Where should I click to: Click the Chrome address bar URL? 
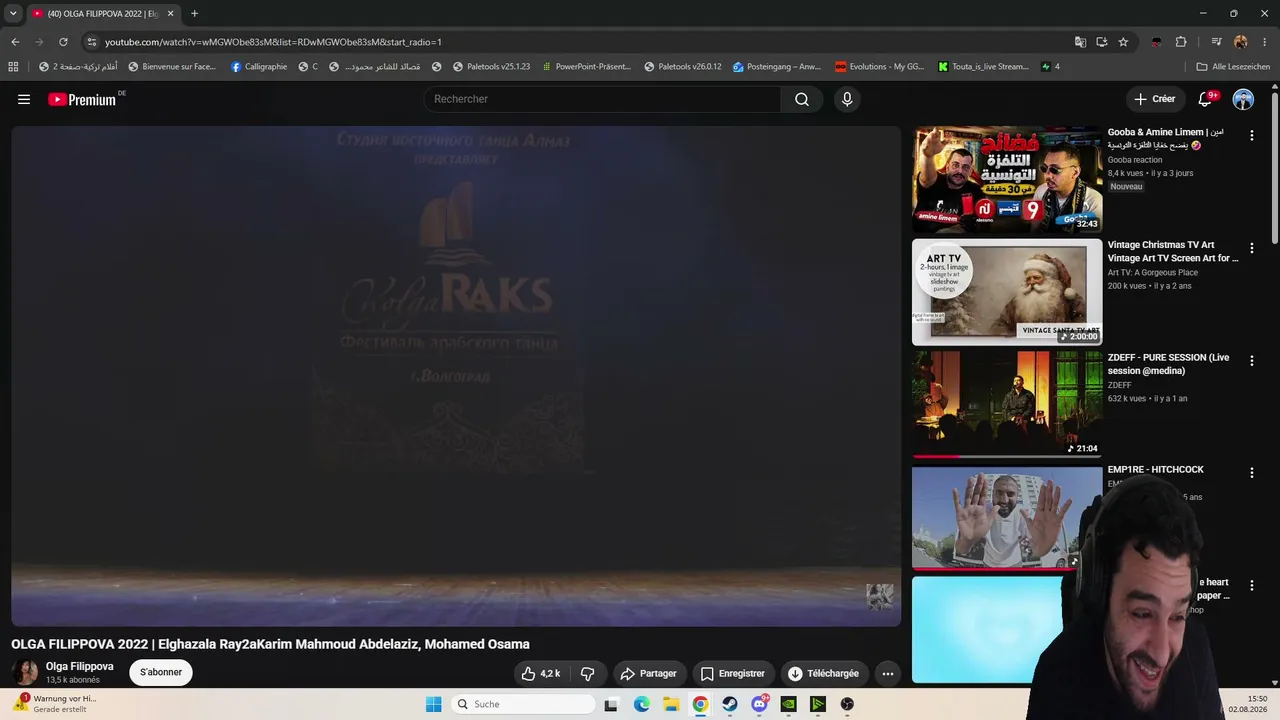click(x=273, y=42)
